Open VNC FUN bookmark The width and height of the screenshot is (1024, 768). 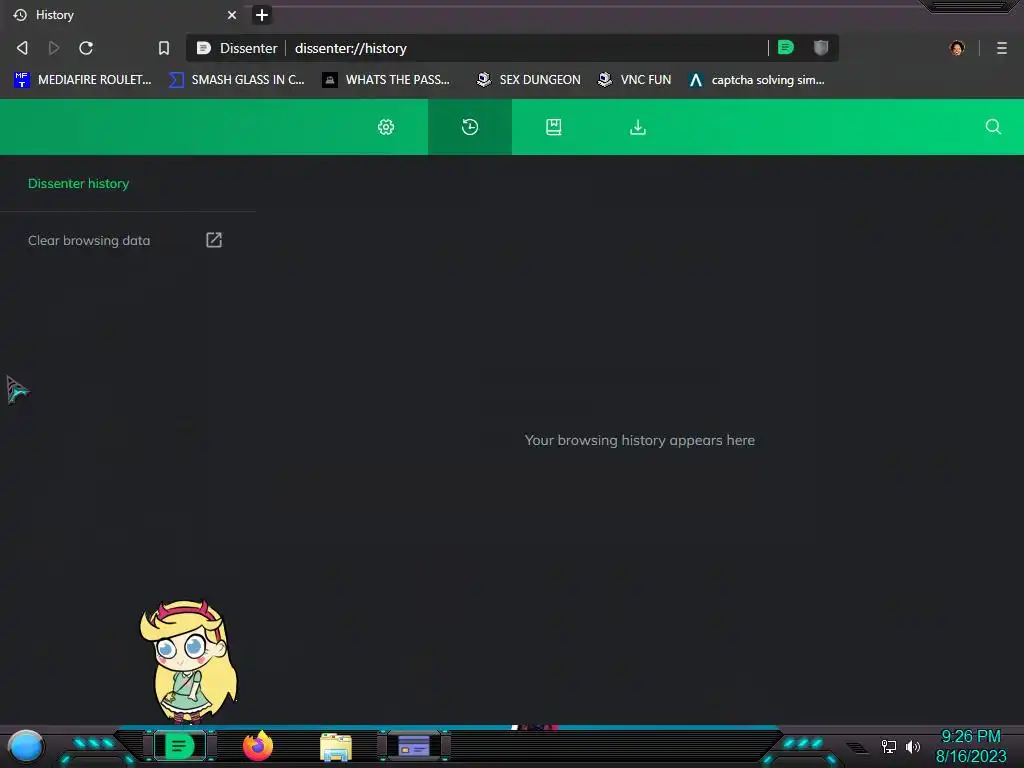coord(634,80)
